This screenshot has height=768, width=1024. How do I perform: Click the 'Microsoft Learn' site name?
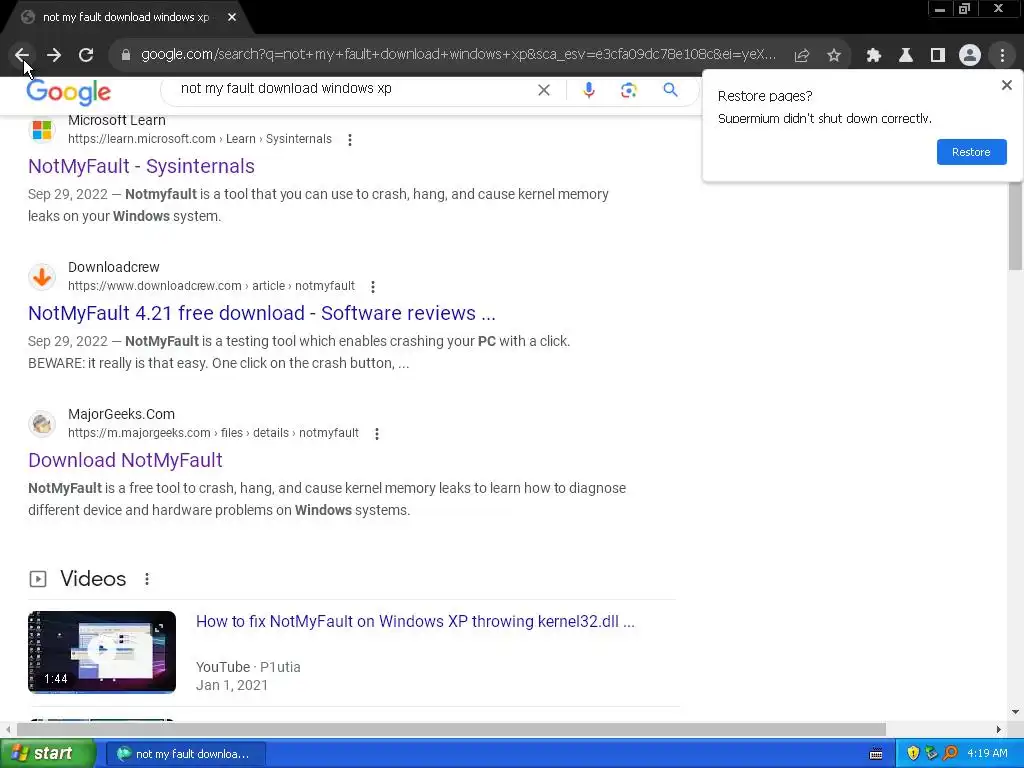(x=117, y=121)
